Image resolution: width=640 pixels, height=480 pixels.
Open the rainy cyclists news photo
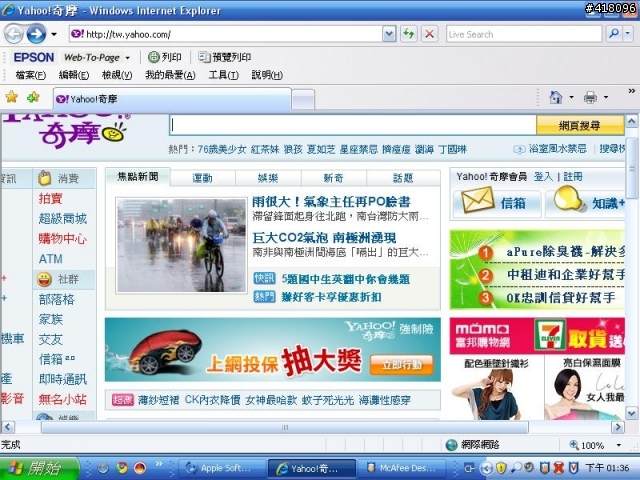coord(182,245)
